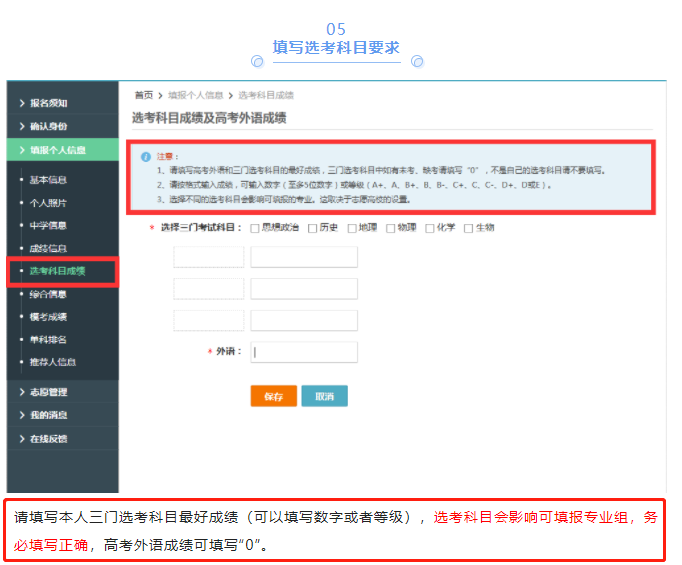
Task: Focus the 外语 score input field
Action: pyautogui.click(x=304, y=352)
